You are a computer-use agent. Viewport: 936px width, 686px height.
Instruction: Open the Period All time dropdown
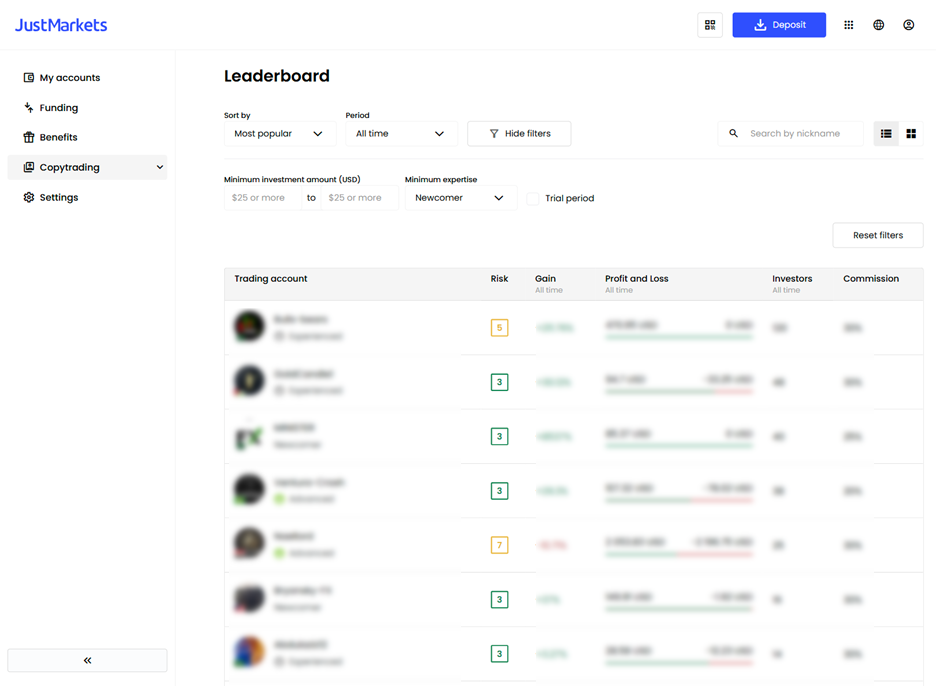[401, 134]
